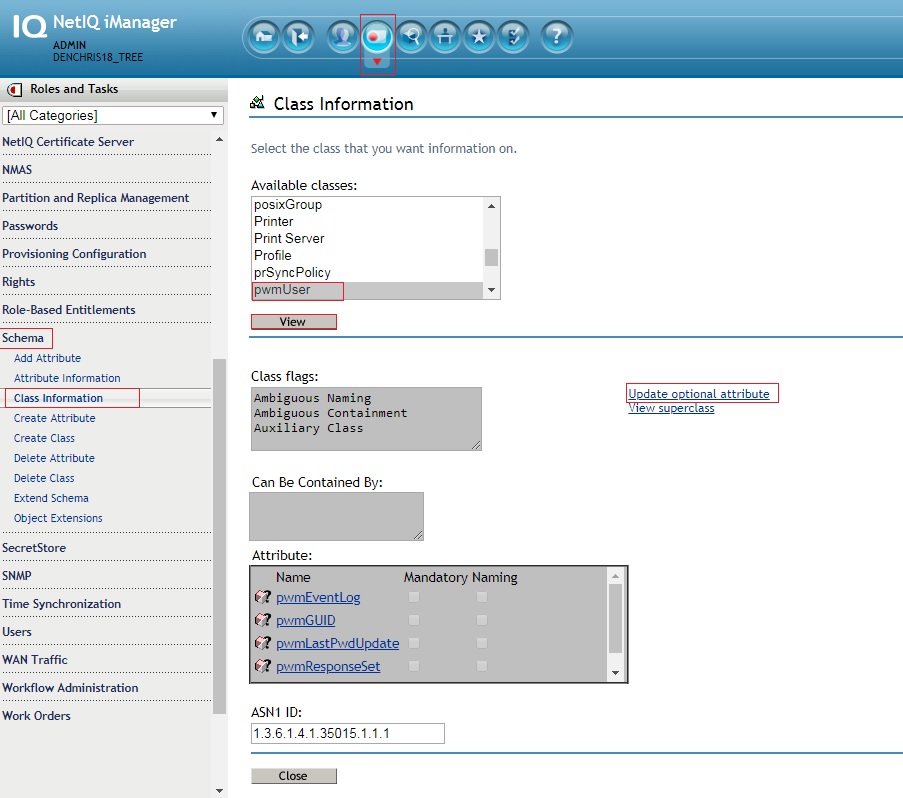Click the Update optional attribute link
This screenshot has height=798, width=903.
[699, 394]
